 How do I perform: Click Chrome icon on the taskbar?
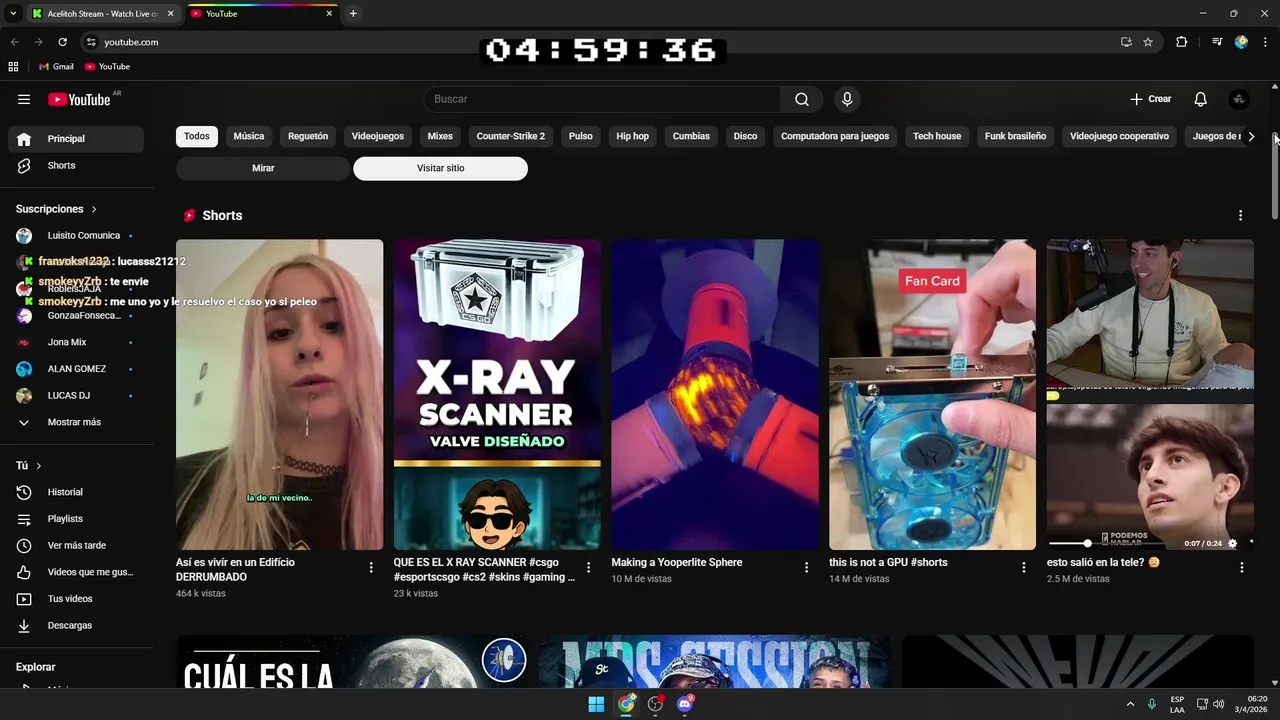click(626, 704)
